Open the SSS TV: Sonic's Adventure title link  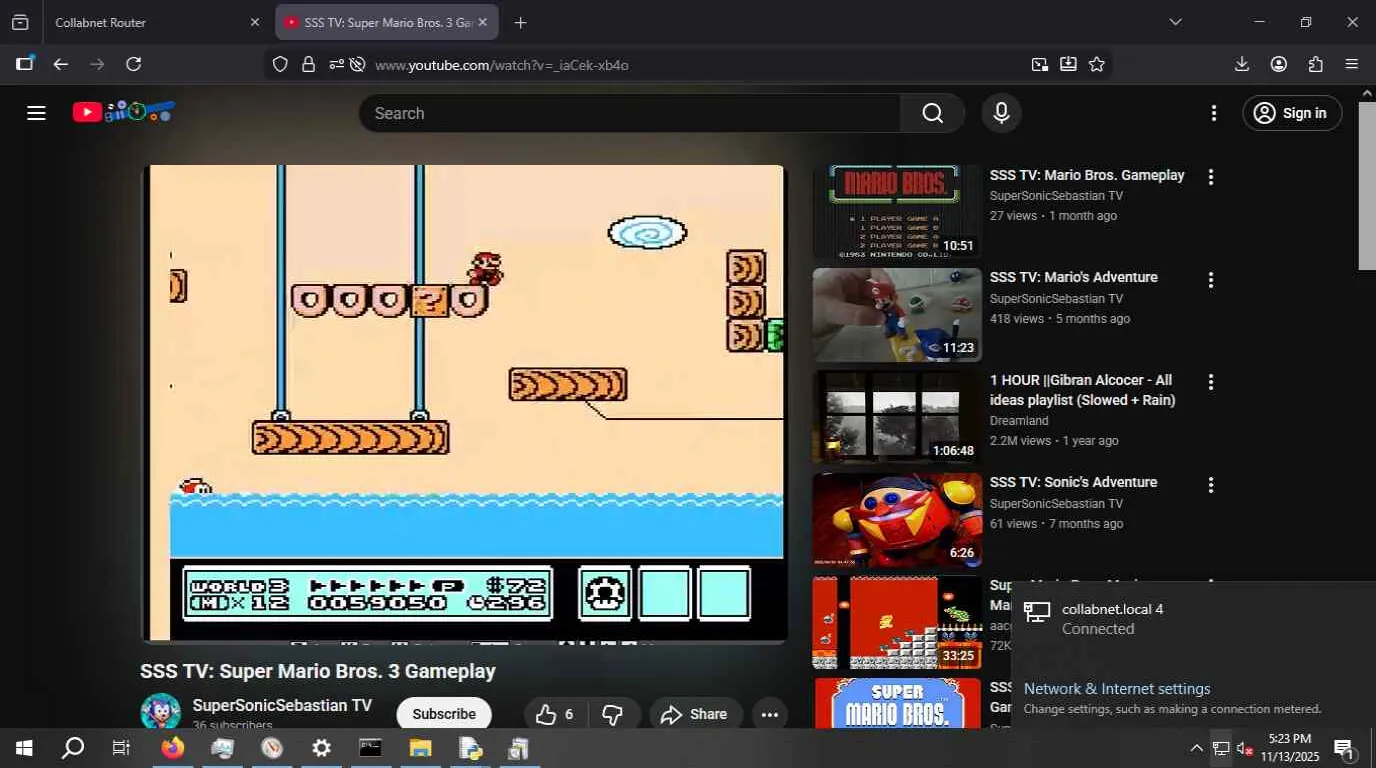tap(1074, 482)
